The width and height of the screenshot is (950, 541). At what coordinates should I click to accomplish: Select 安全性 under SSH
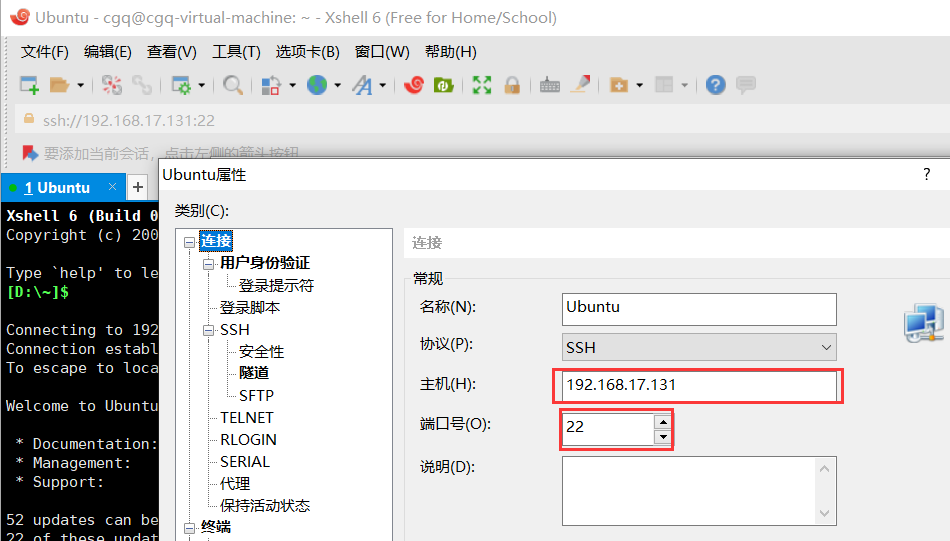261,351
